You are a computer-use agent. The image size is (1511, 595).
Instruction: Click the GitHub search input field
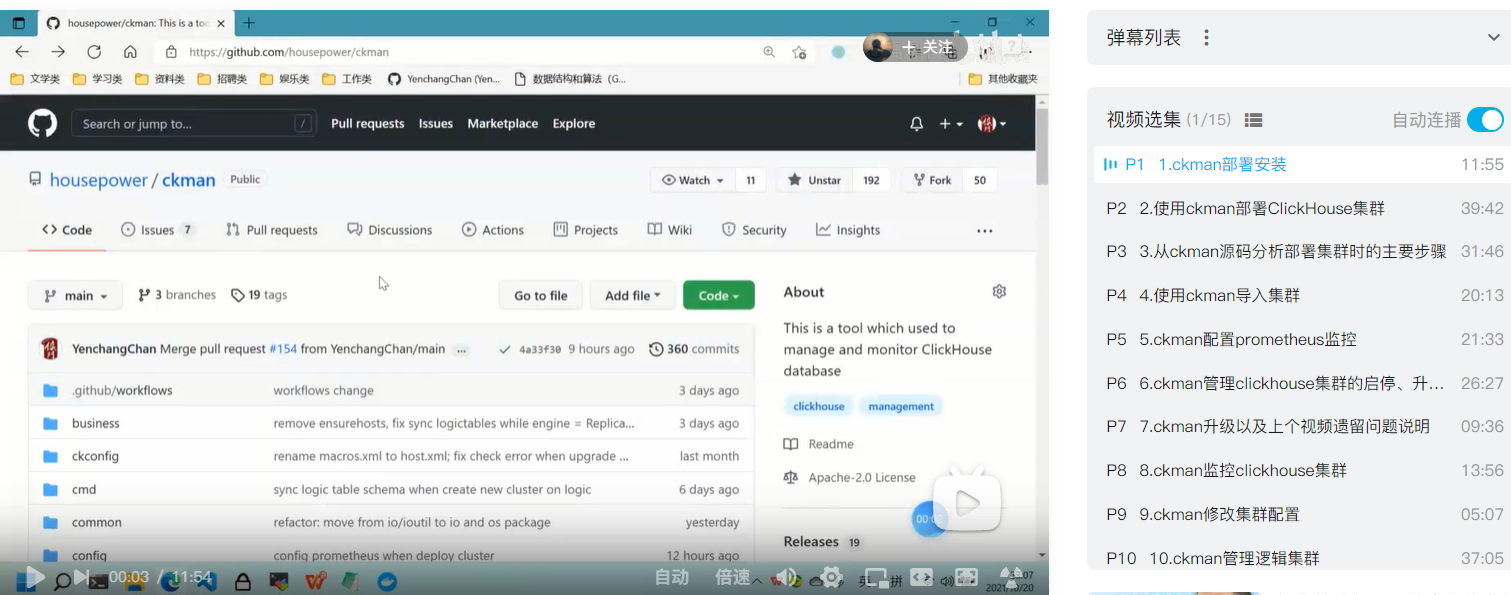[x=192, y=124]
